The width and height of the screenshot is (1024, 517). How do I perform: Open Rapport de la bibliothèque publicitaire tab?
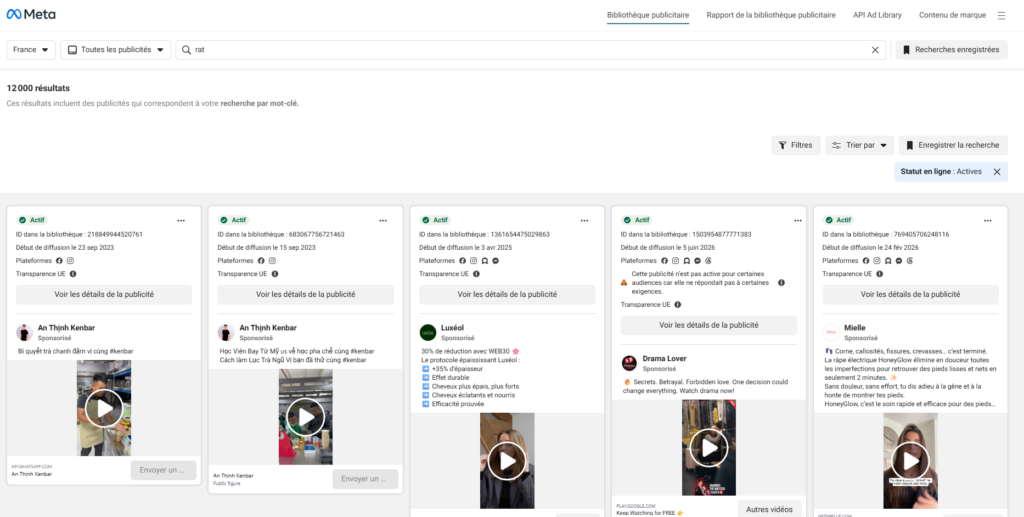point(771,15)
